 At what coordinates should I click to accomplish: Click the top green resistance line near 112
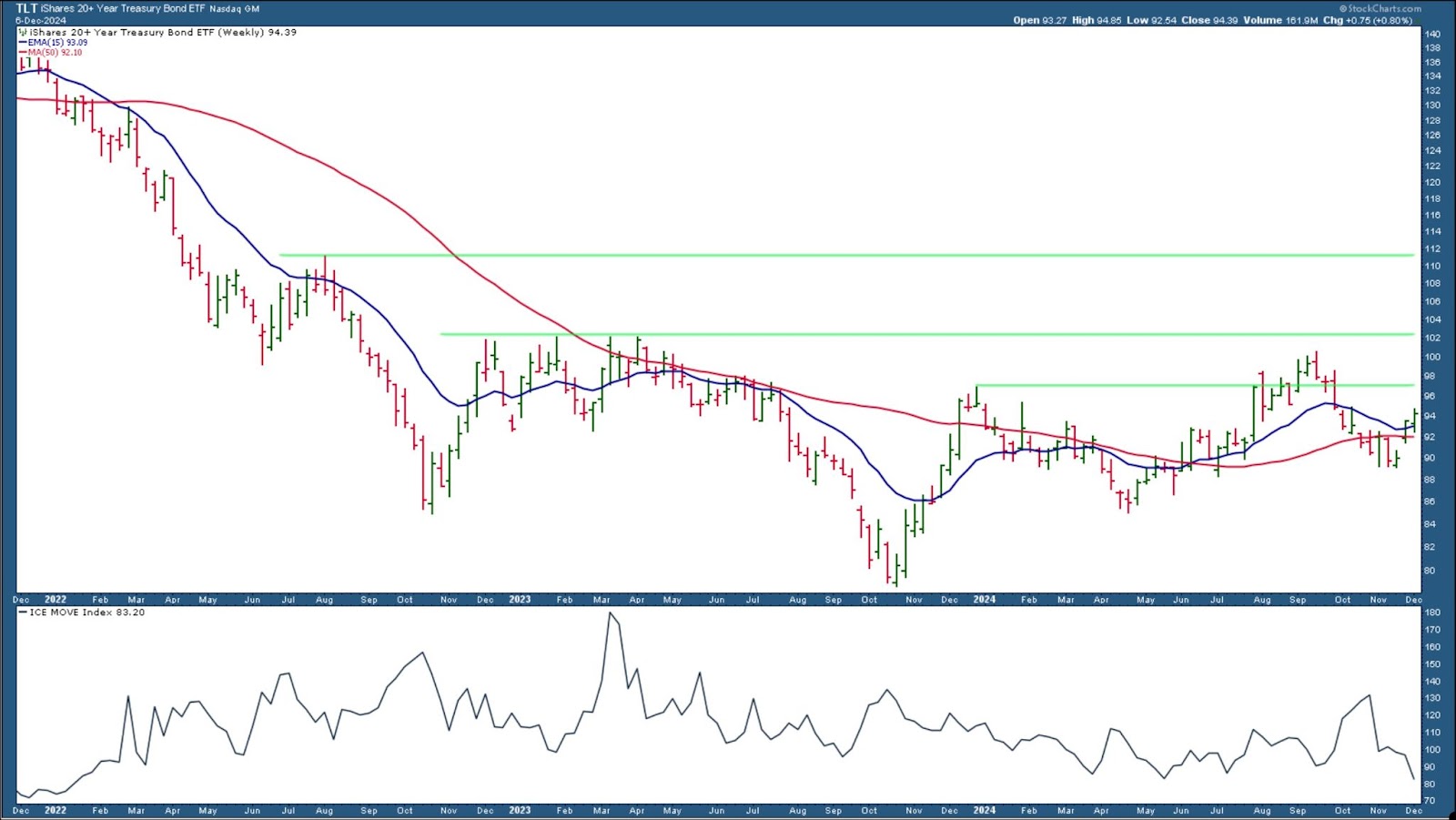pyautogui.click(x=846, y=255)
